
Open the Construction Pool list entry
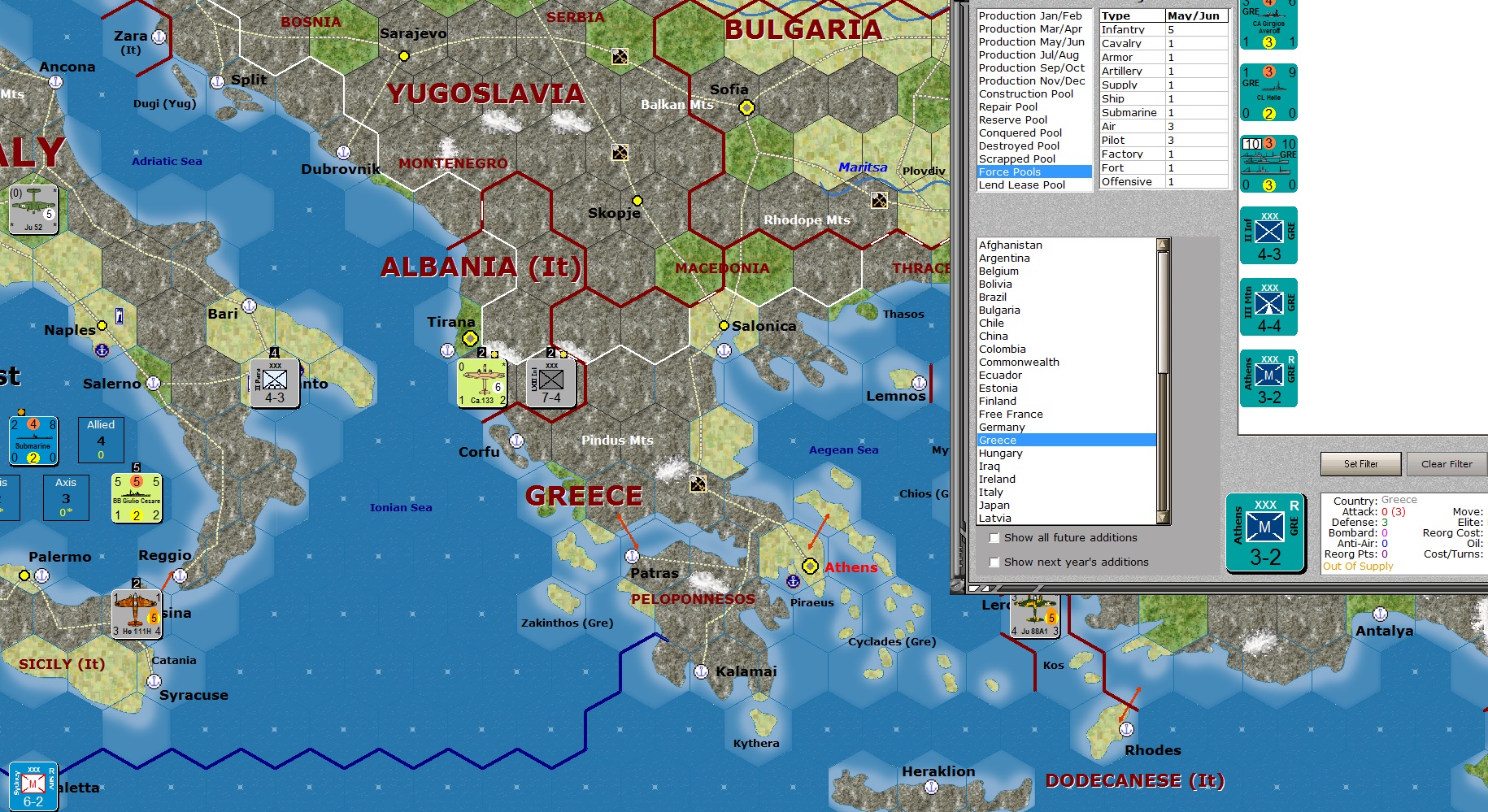click(1034, 93)
